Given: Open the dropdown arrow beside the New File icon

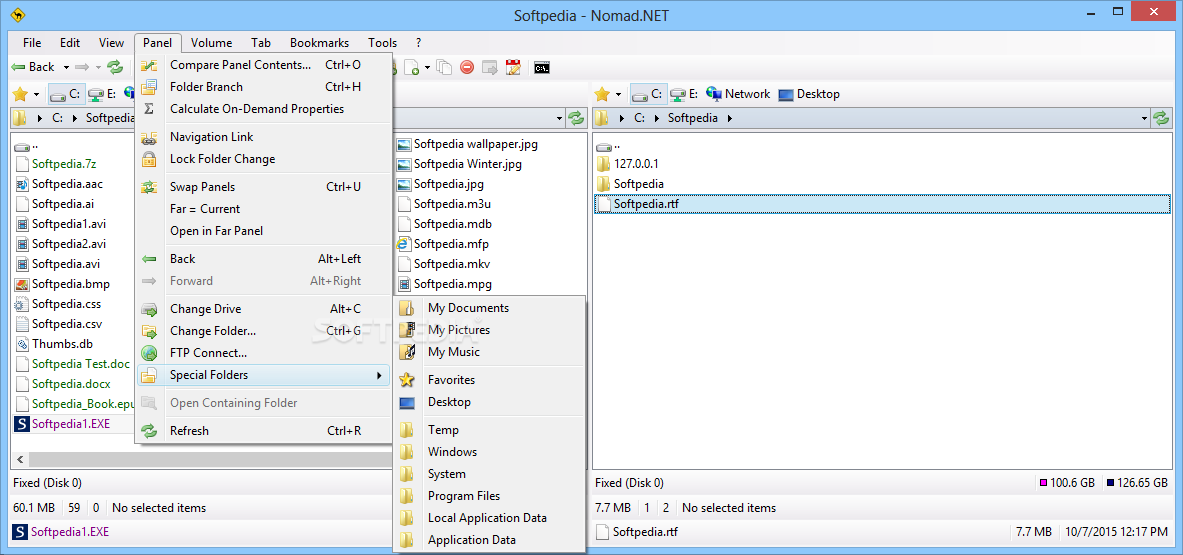Looking at the screenshot, I should (x=427, y=67).
